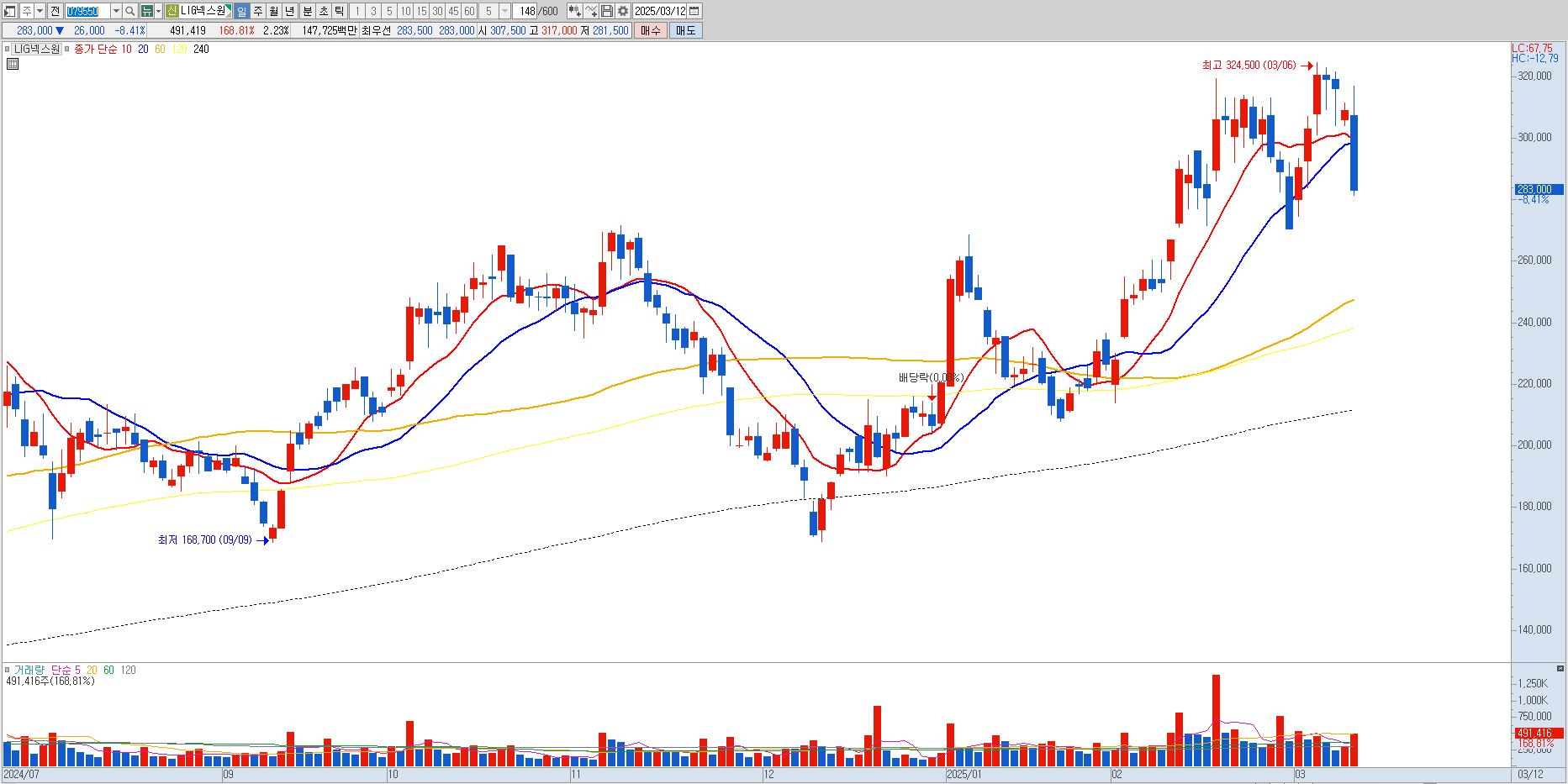Click the red 10 moving average label
The width and height of the screenshot is (1568, 784).
(x=126, y=49)
